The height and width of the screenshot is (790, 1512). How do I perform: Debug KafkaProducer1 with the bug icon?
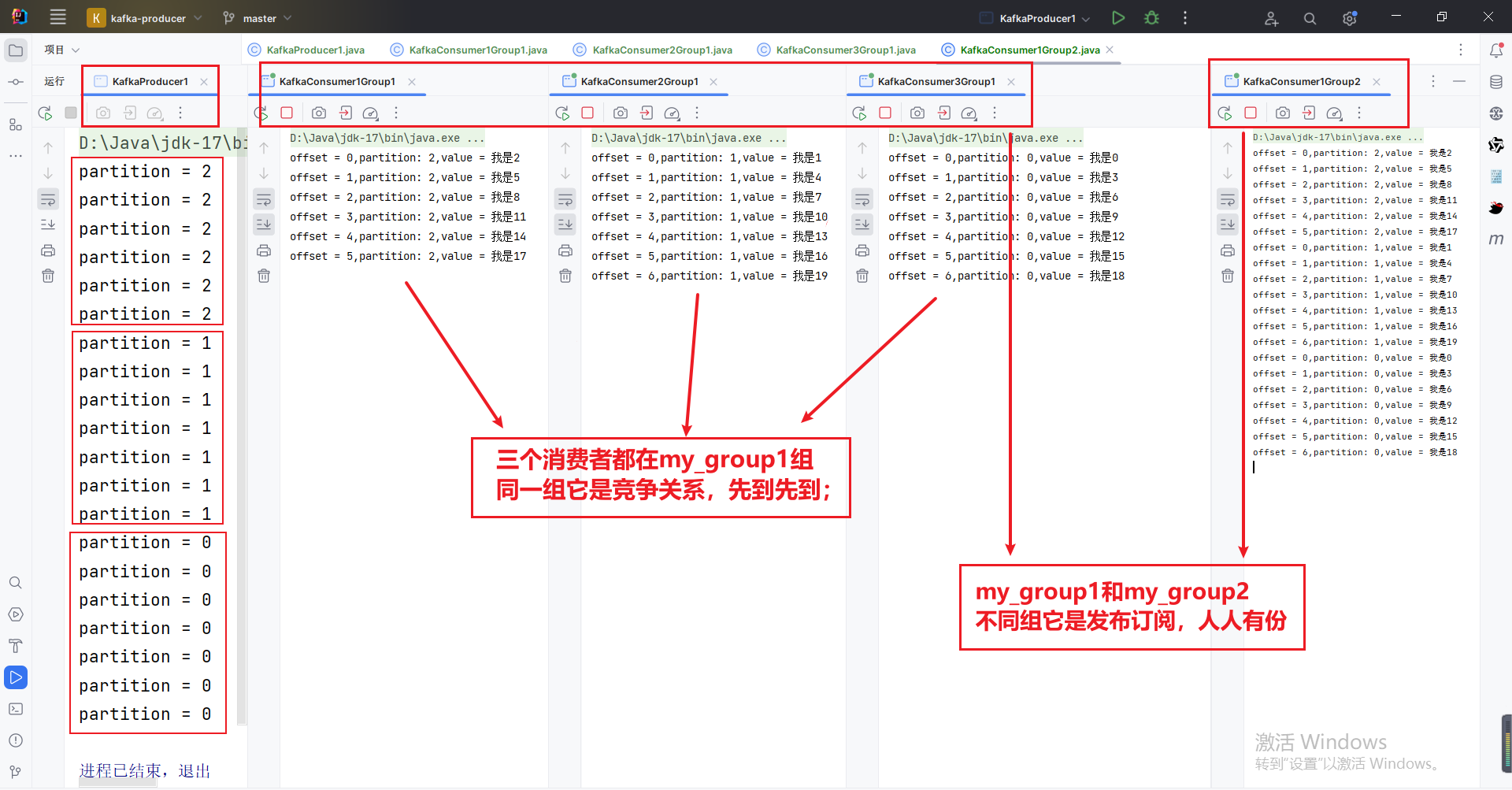[x=1151, y=17]
